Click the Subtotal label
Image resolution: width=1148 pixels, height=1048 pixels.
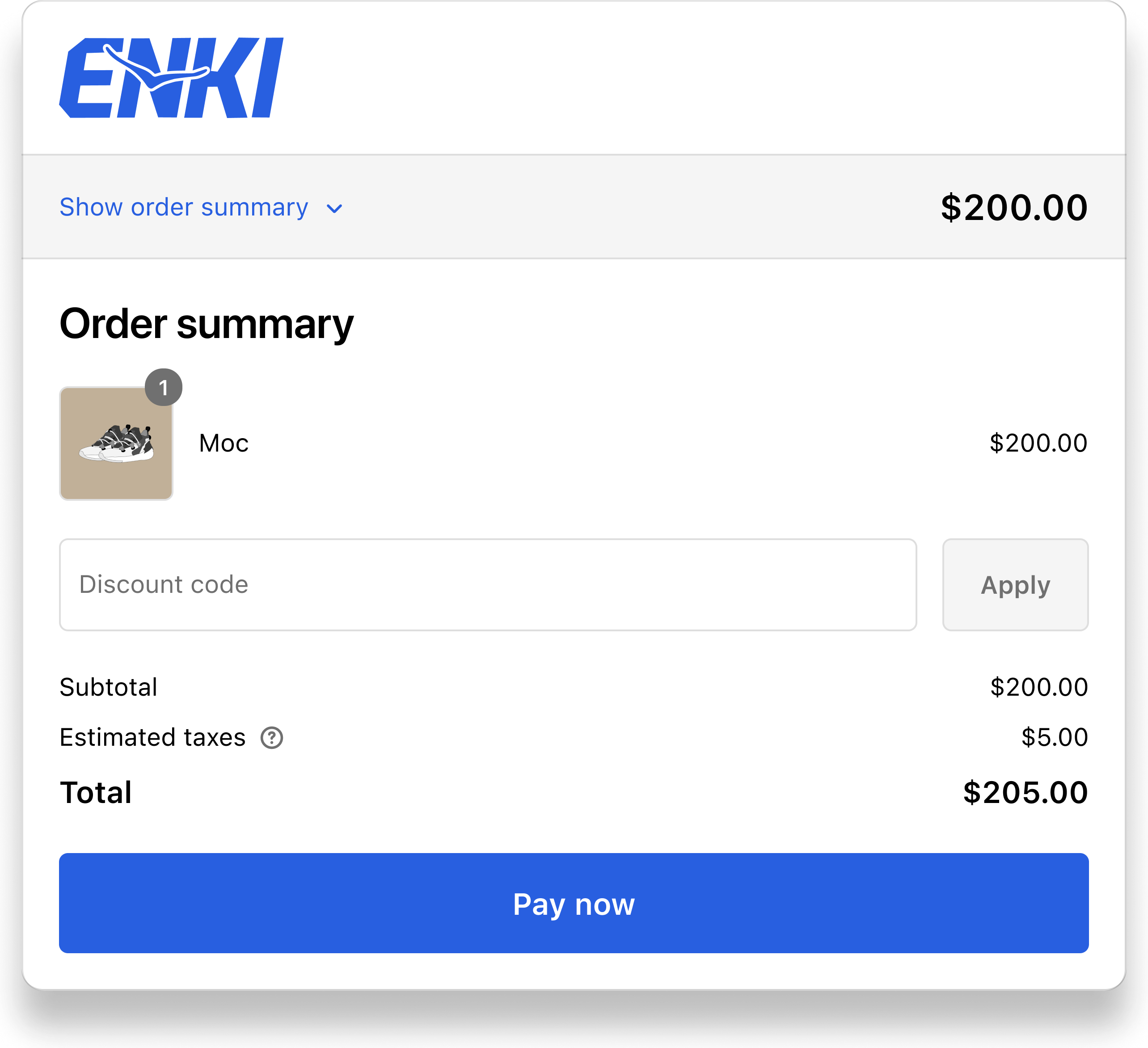coord(108,687)
